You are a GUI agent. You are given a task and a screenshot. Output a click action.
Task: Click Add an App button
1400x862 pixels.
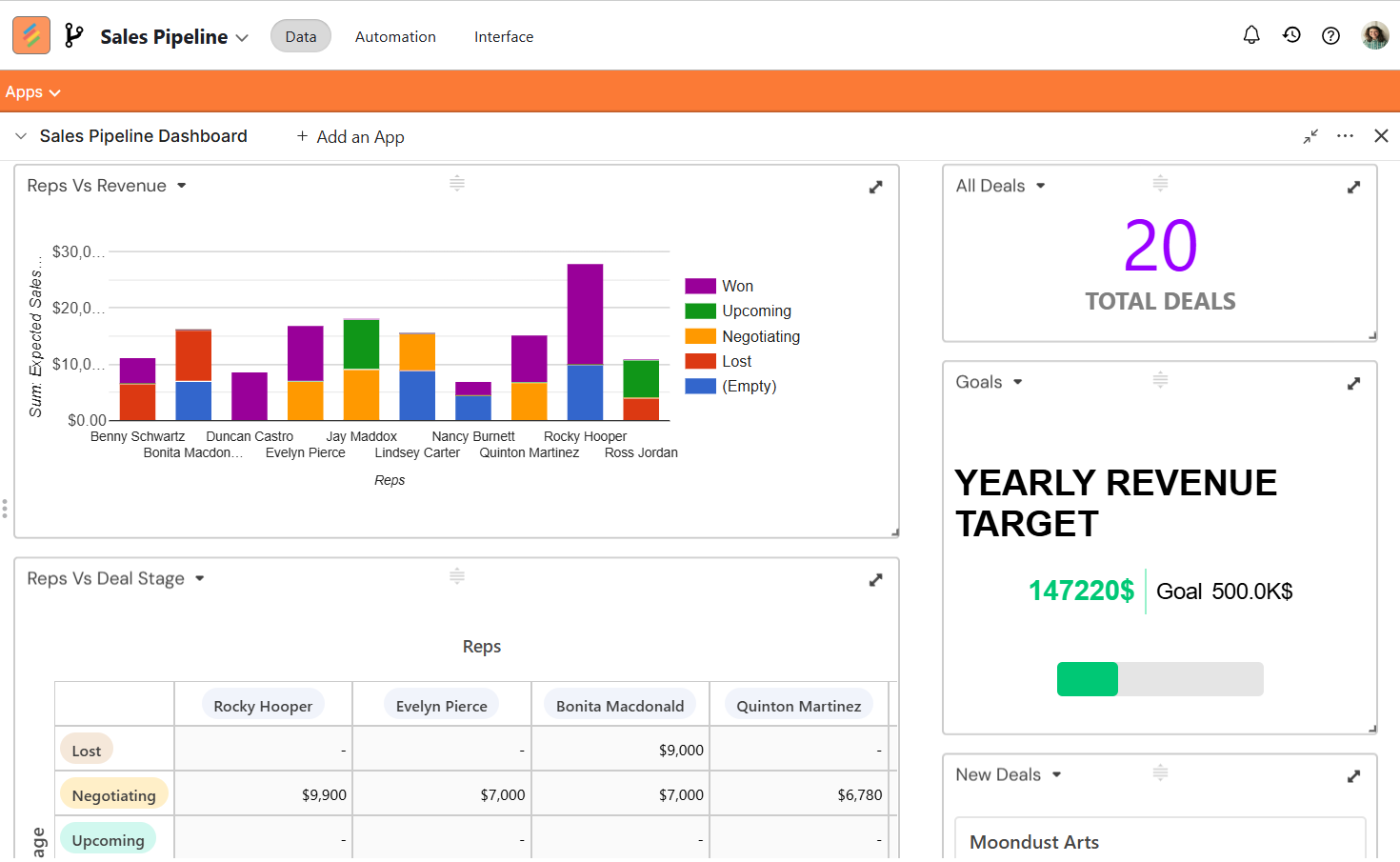click(x=350, y=137)
